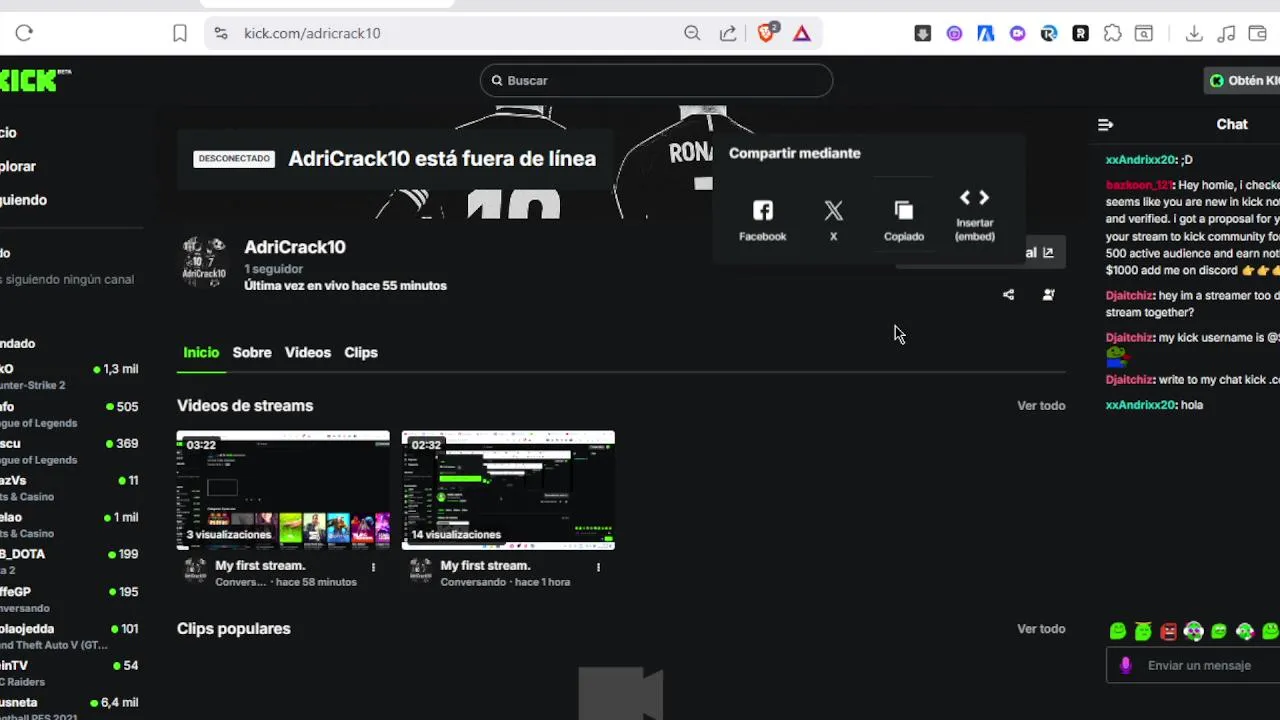Screen dimensions: 1280x720
Task: Open the Explorar sidebar item
Action: [18, 166]
